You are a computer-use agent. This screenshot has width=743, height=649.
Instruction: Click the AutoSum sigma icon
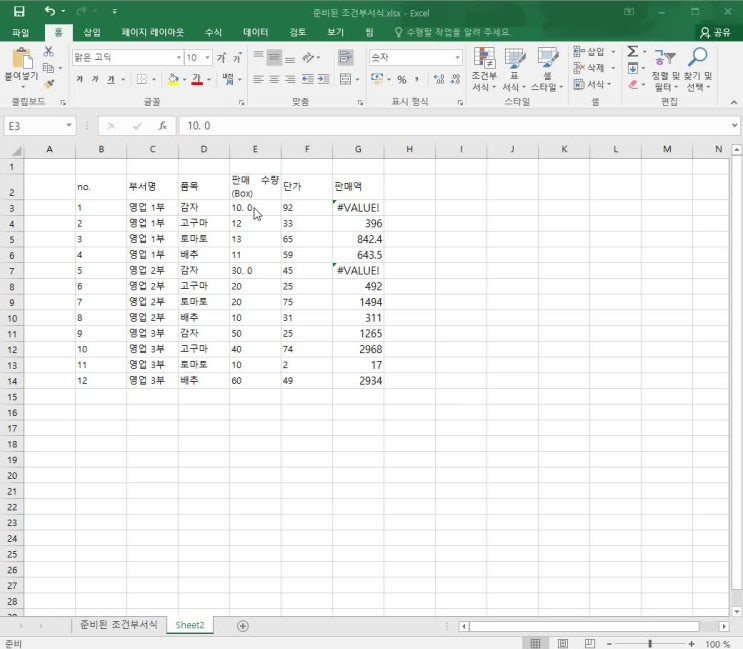click(x=633, y=51)
